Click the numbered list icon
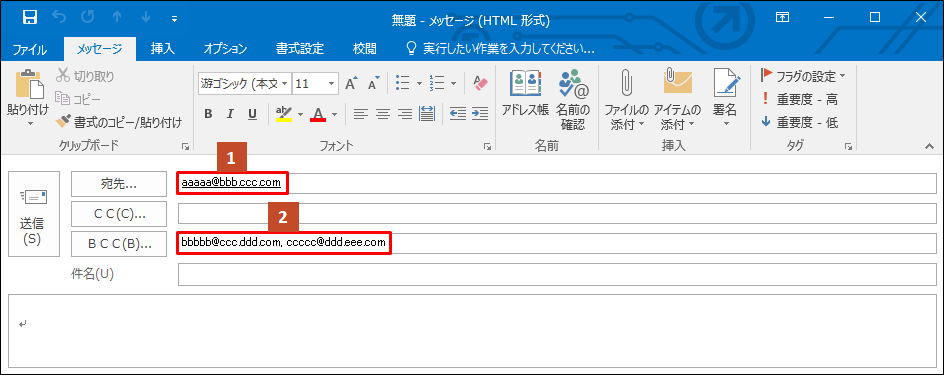This screenshot has width=944, height=375. (437, 83)
